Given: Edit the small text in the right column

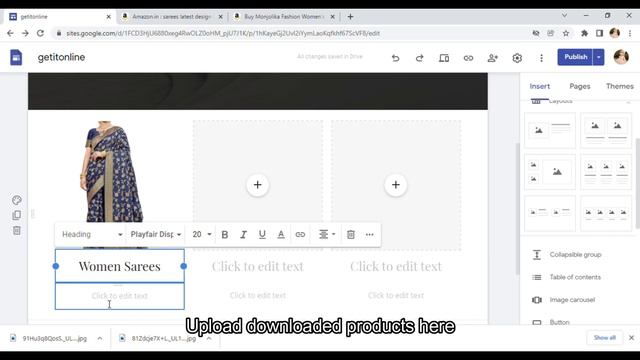Looking at the screenshot, I should coord(396,295).
